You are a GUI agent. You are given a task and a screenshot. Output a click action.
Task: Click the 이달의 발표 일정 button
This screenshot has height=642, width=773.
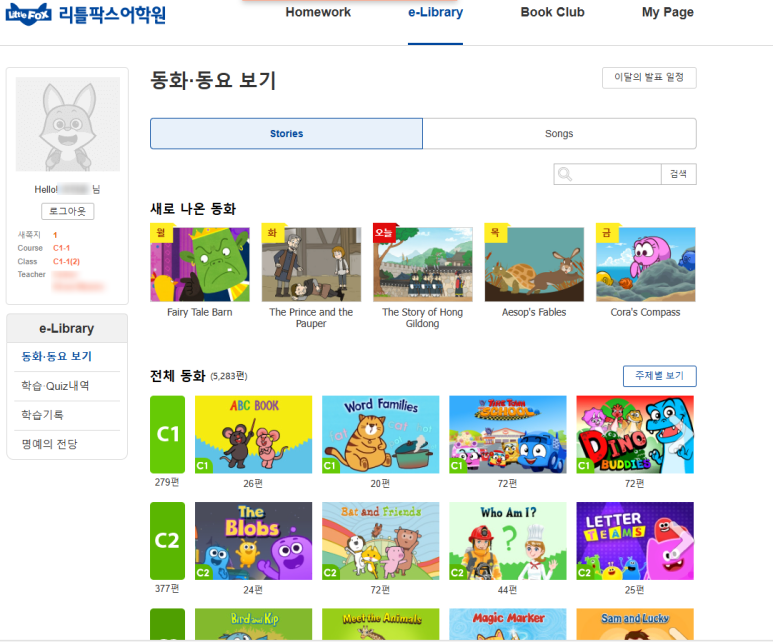(649, 77)
